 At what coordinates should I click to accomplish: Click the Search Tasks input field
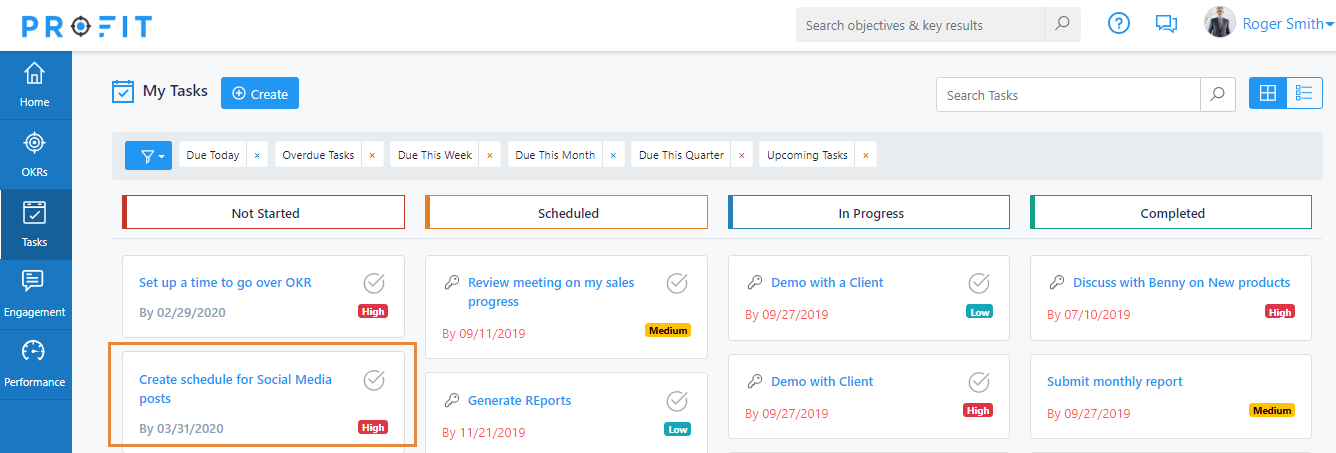[x=1068, y=95]
